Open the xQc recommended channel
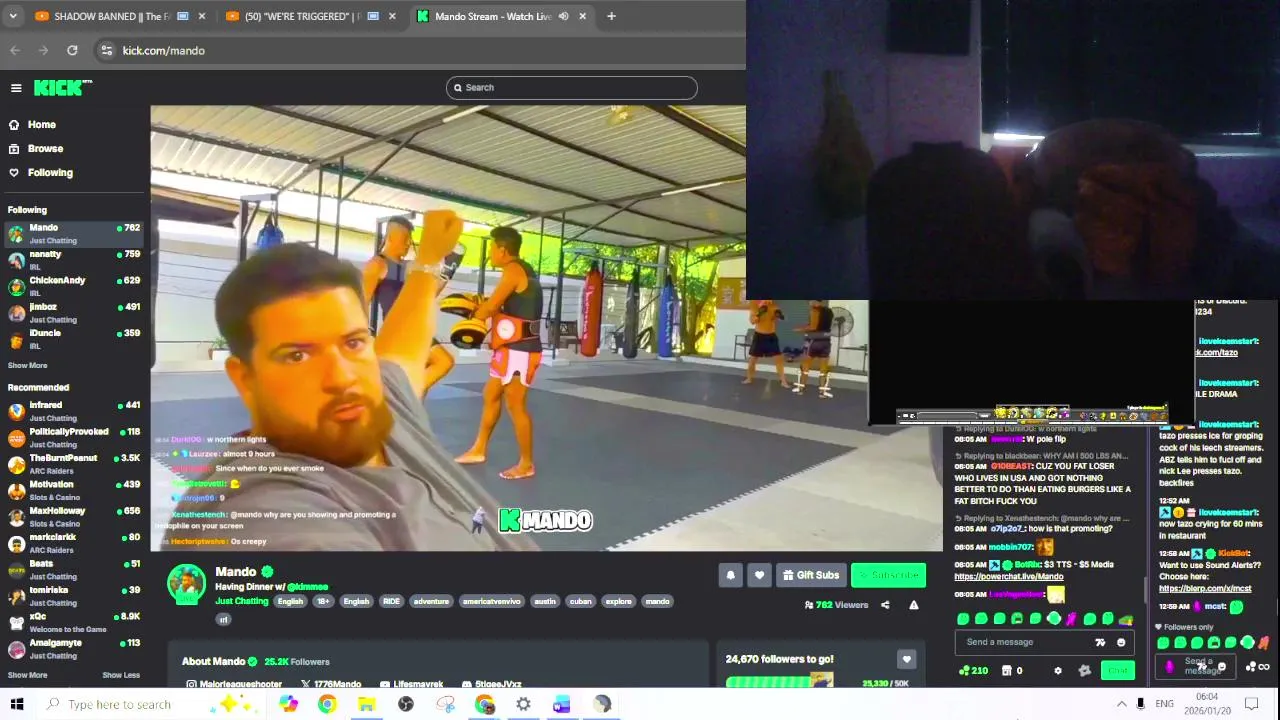 [72, 622]
